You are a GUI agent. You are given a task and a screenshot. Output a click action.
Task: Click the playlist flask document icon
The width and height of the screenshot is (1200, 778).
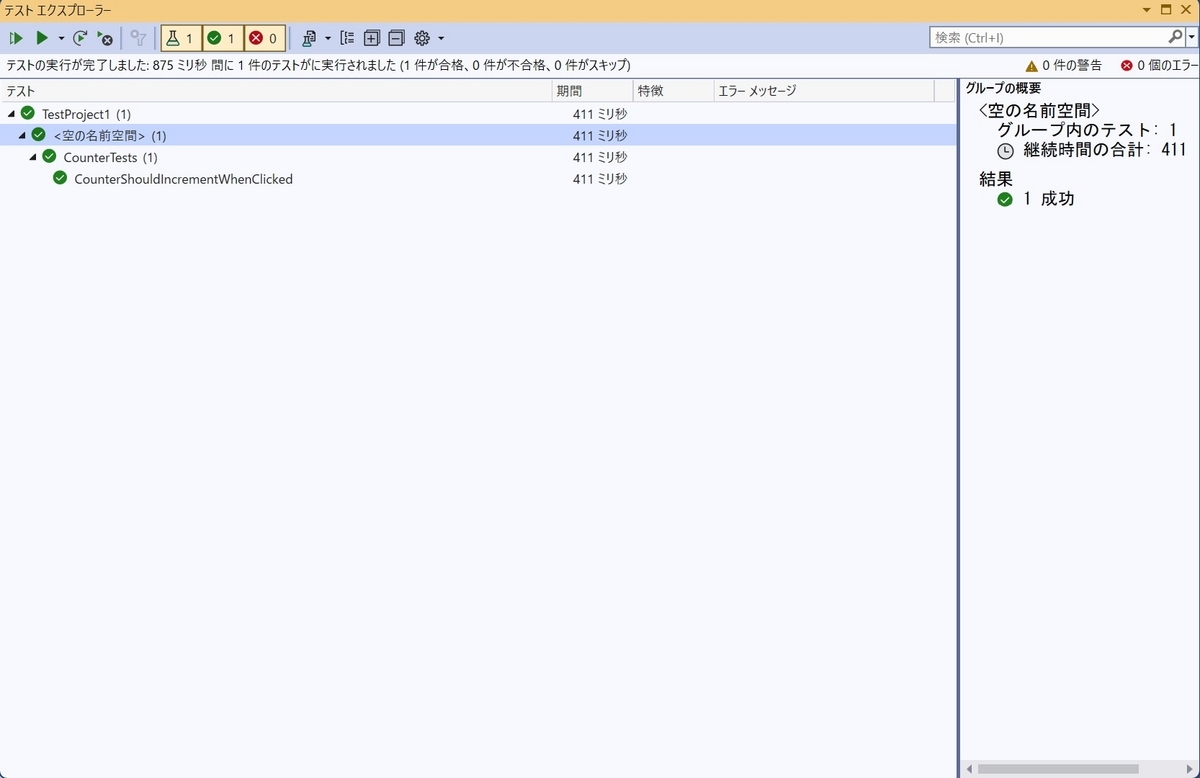click(309, 38)
